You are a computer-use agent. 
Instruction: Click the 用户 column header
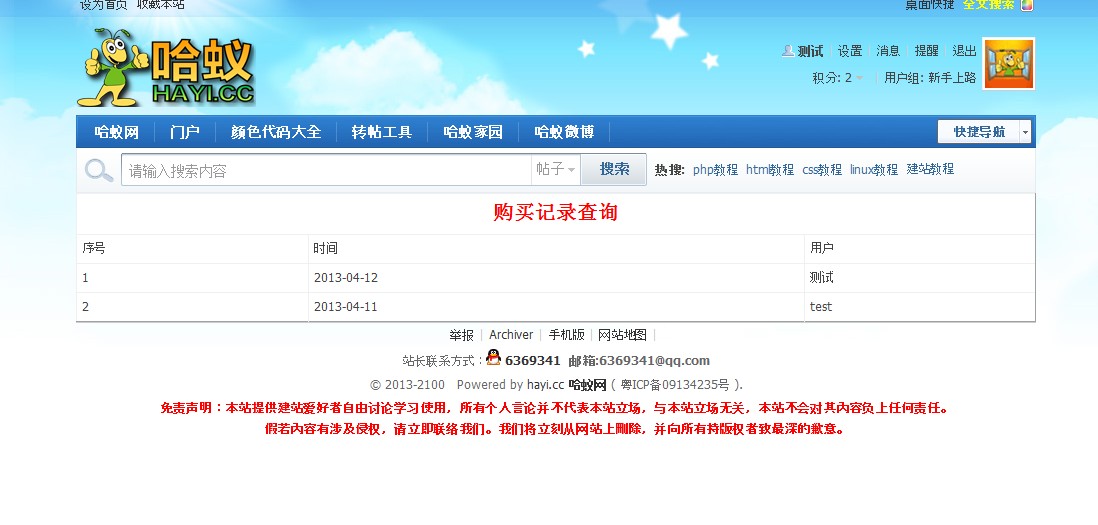(x=822, y=248)
